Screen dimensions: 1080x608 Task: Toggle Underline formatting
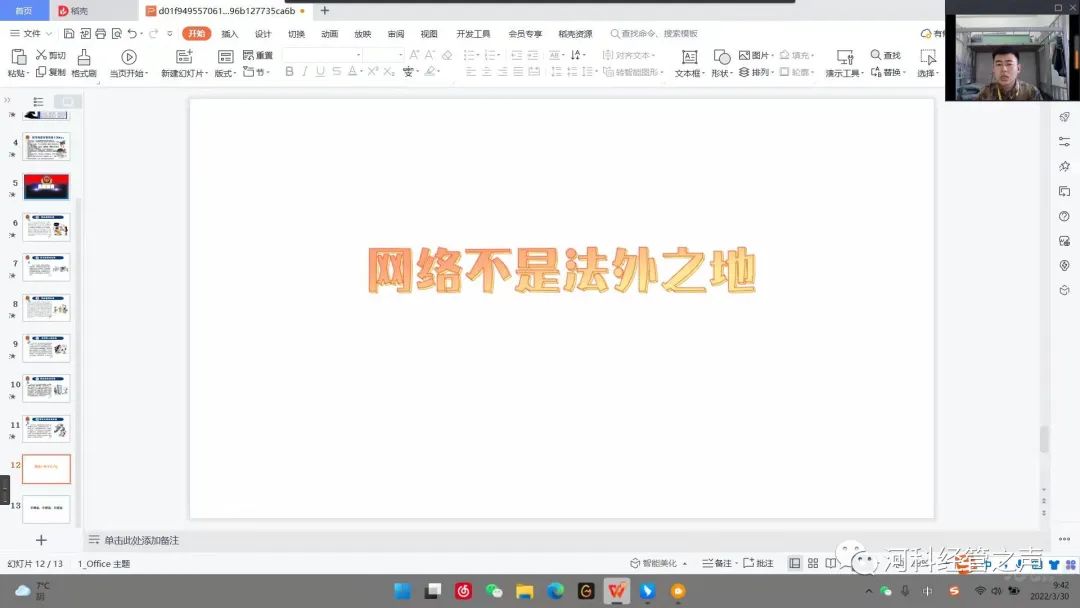pyautogui.click(x=320, y=72)
